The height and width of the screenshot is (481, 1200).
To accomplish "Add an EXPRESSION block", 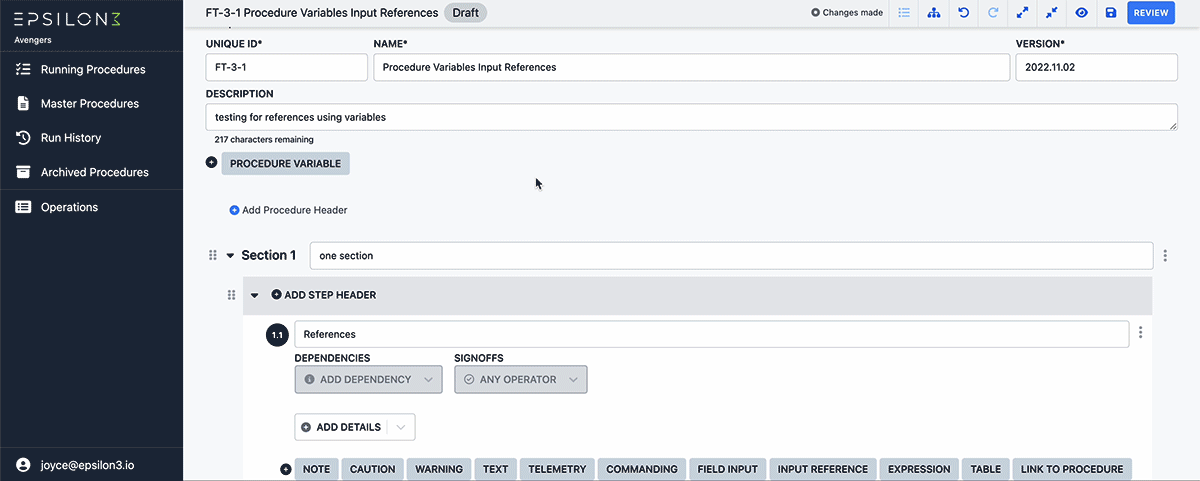I will 919,469.
